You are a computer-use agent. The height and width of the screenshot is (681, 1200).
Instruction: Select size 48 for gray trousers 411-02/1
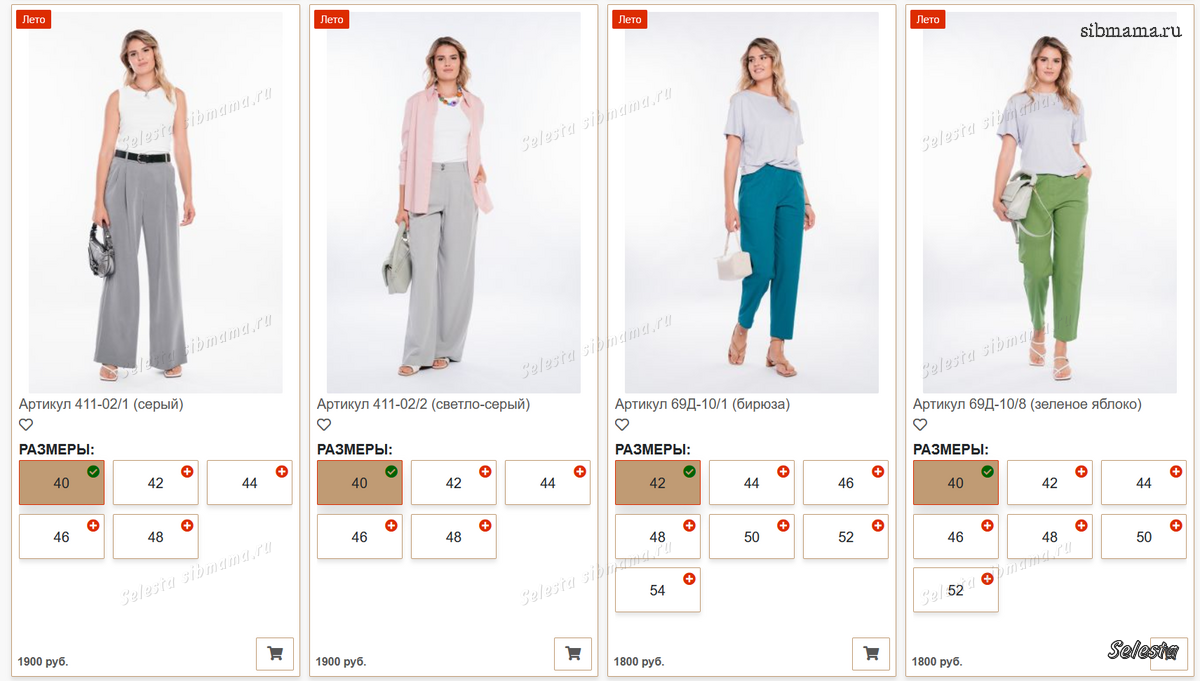pyautogui.click(x=155, y=537)
